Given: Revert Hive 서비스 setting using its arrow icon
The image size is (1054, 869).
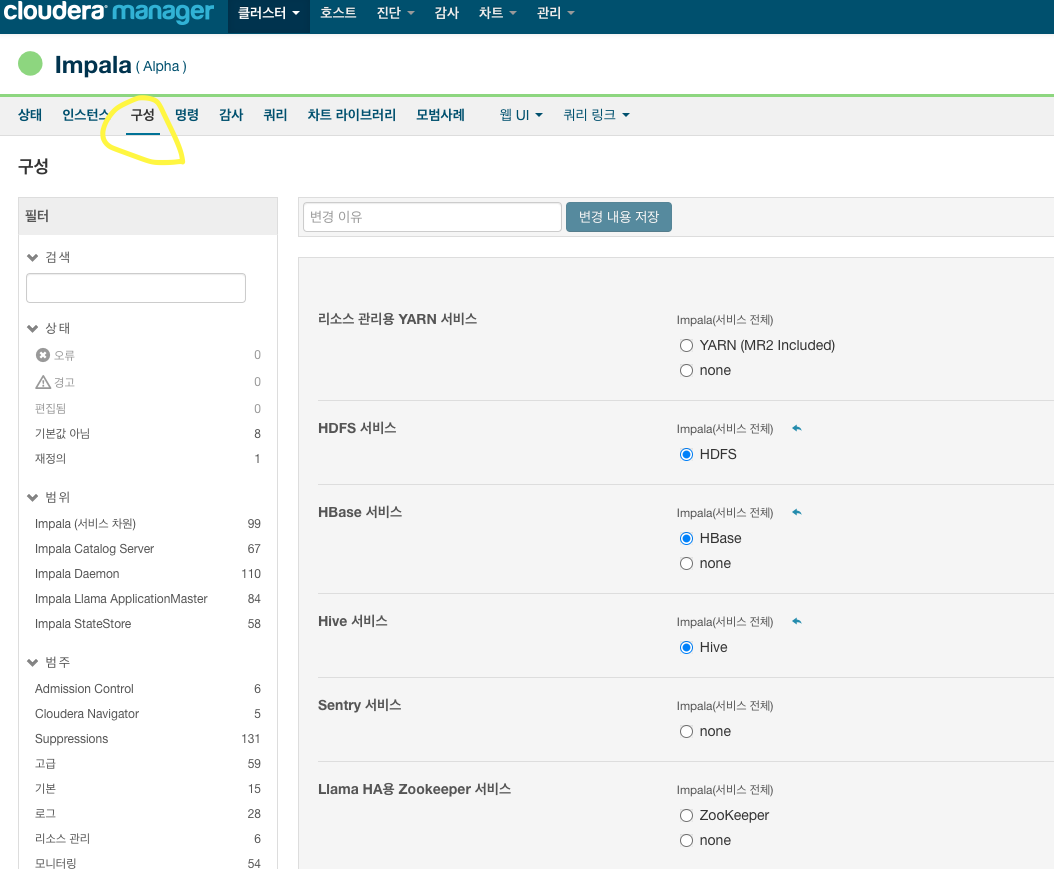Looking at the screenshot, I should pyautogui.click(x=797, y=621).
